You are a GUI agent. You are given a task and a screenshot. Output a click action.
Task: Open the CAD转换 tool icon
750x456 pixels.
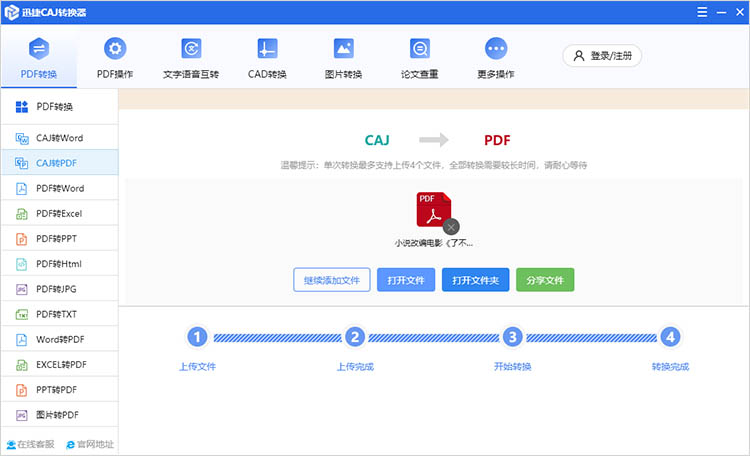pos(267,48)
